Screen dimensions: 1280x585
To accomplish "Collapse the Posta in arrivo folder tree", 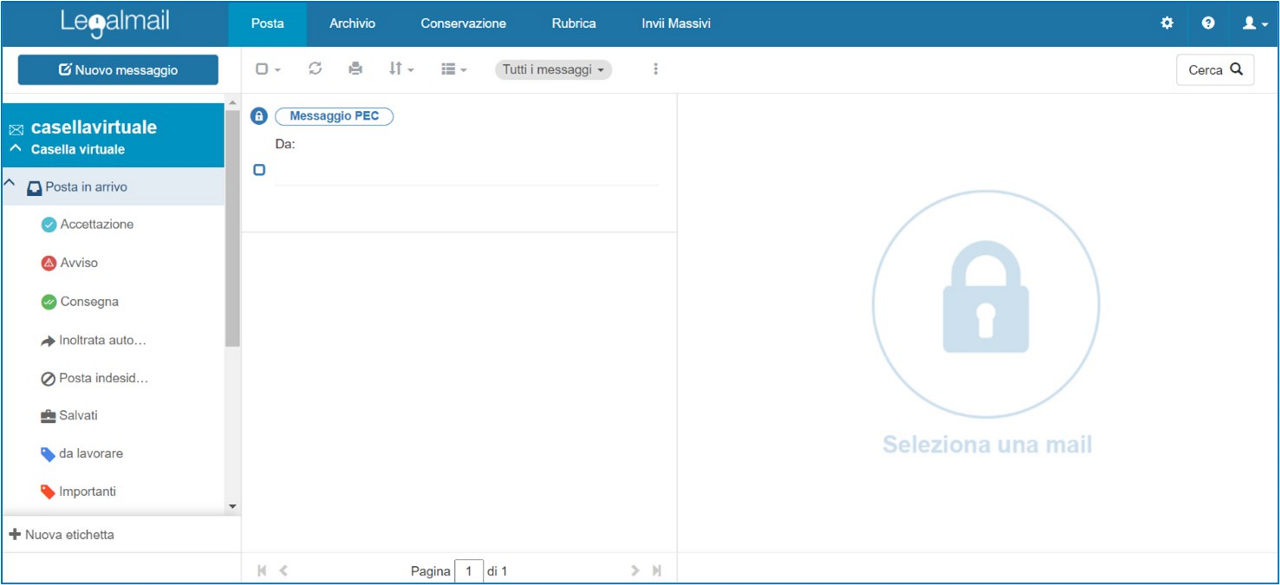I will point(10,185).
